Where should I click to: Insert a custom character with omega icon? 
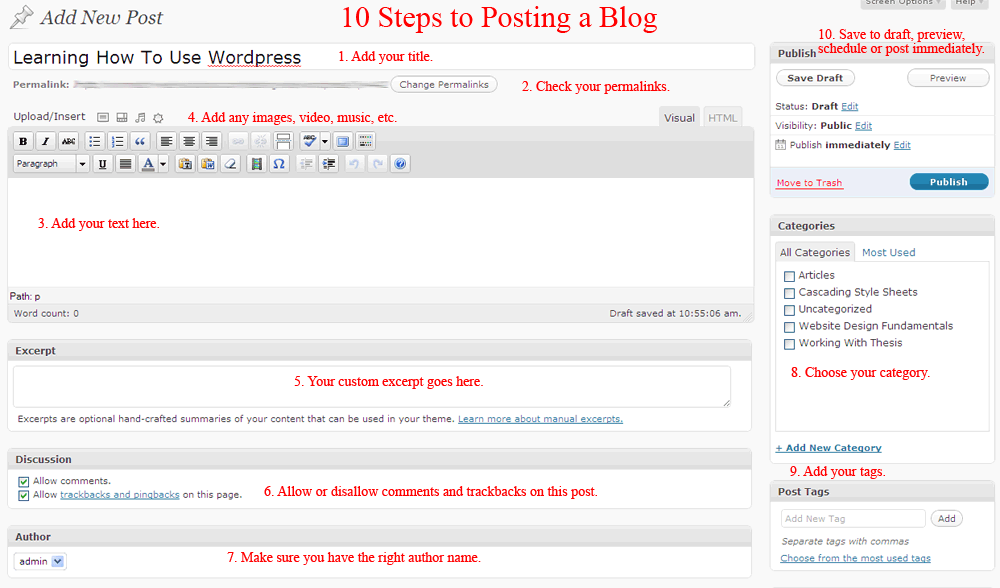(x=279, y=164)
